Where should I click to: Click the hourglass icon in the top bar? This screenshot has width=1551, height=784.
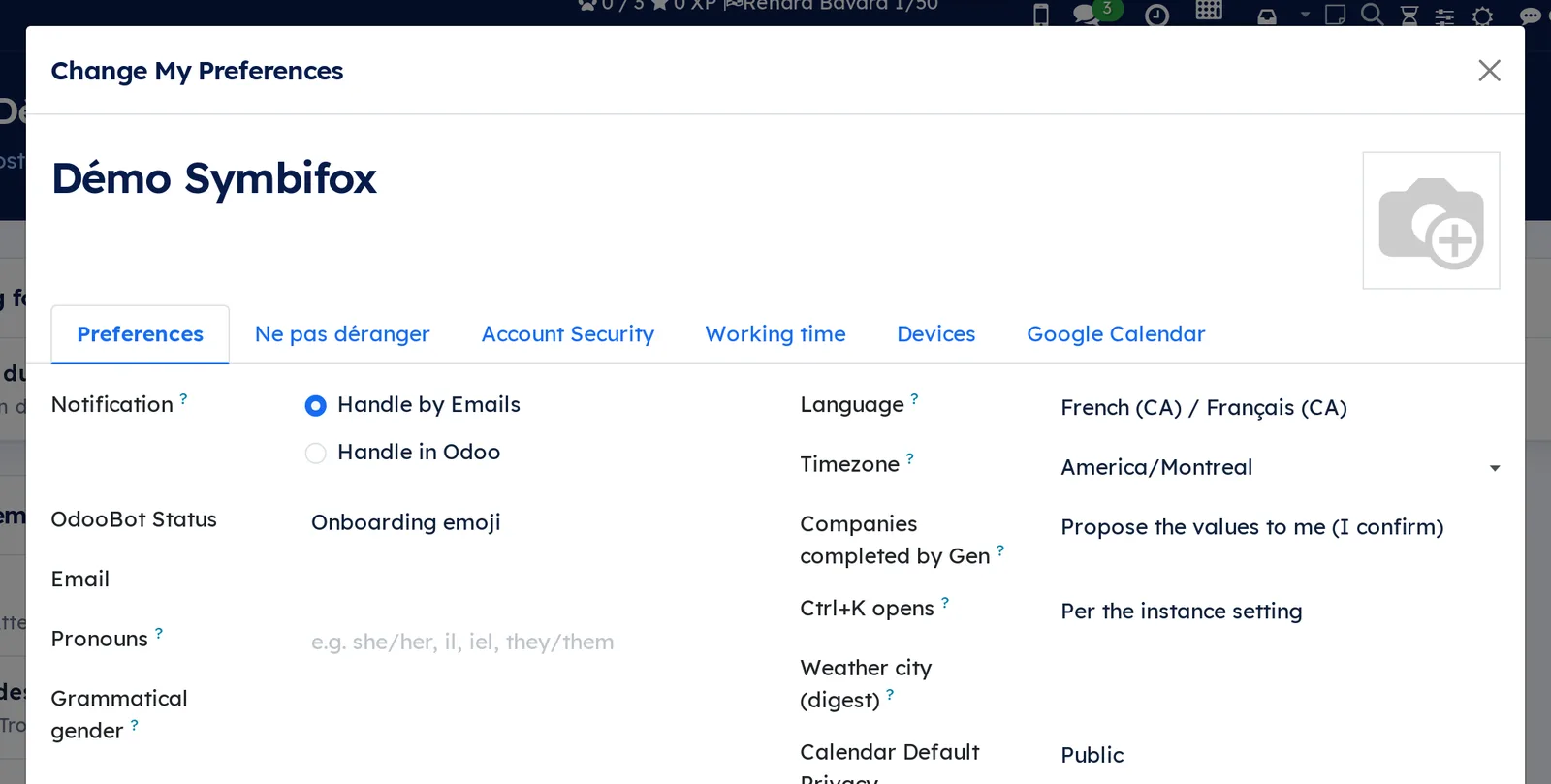tap(1409, 16)
